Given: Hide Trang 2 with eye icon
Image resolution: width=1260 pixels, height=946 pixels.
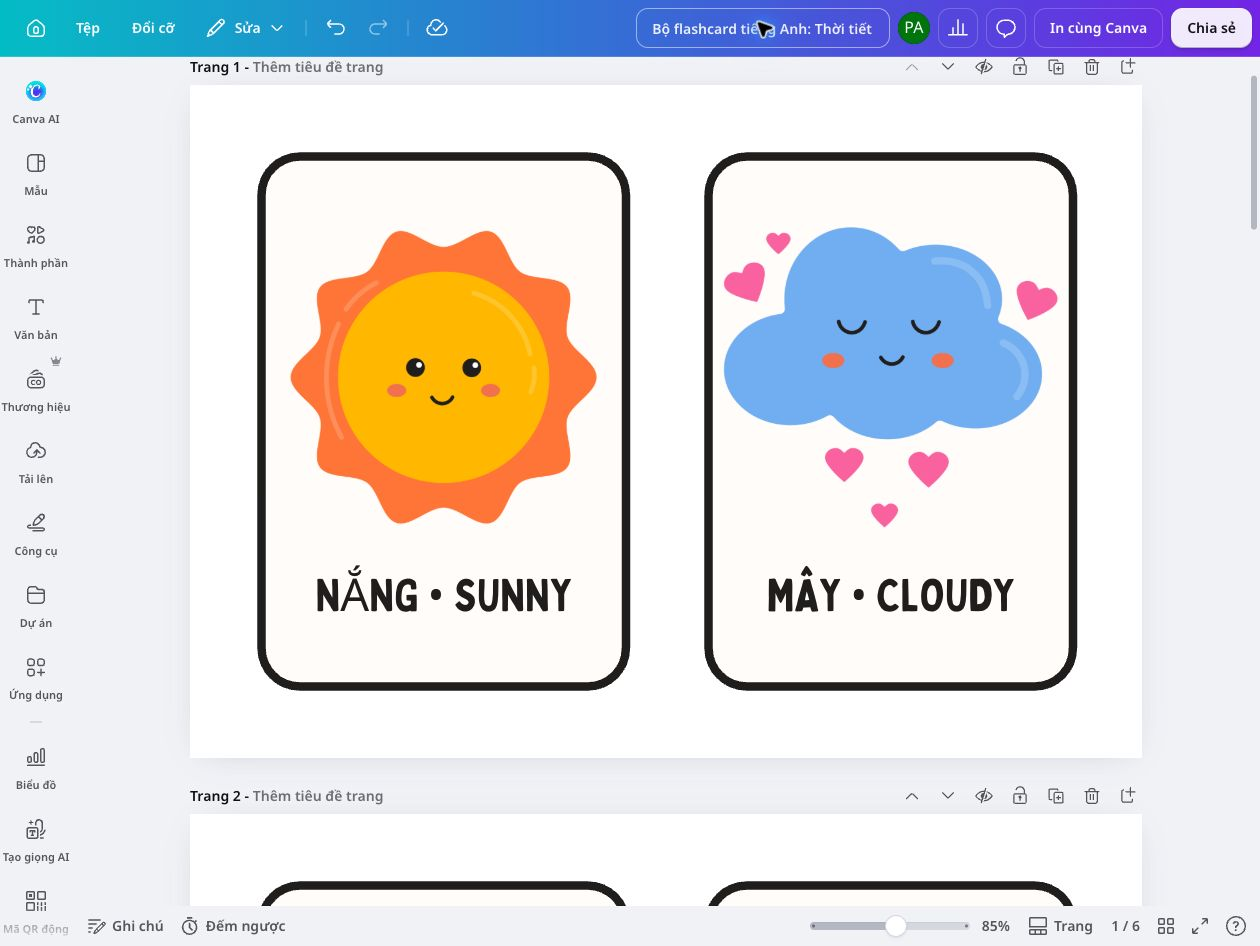Looking at the screenshot, I should pyautogui.click(x=984, y=796).
